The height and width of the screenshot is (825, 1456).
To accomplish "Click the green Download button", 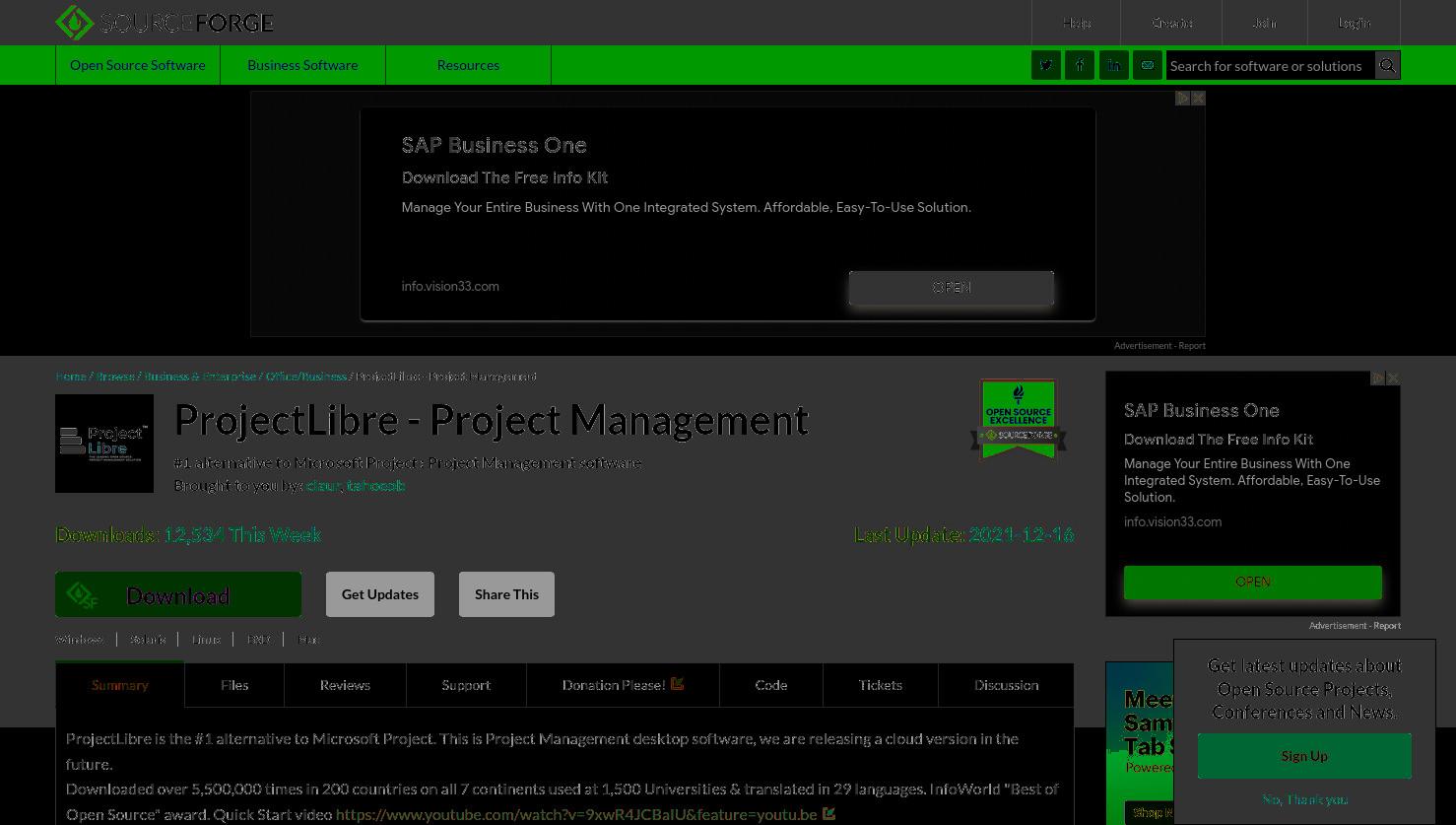I will 178,594.
